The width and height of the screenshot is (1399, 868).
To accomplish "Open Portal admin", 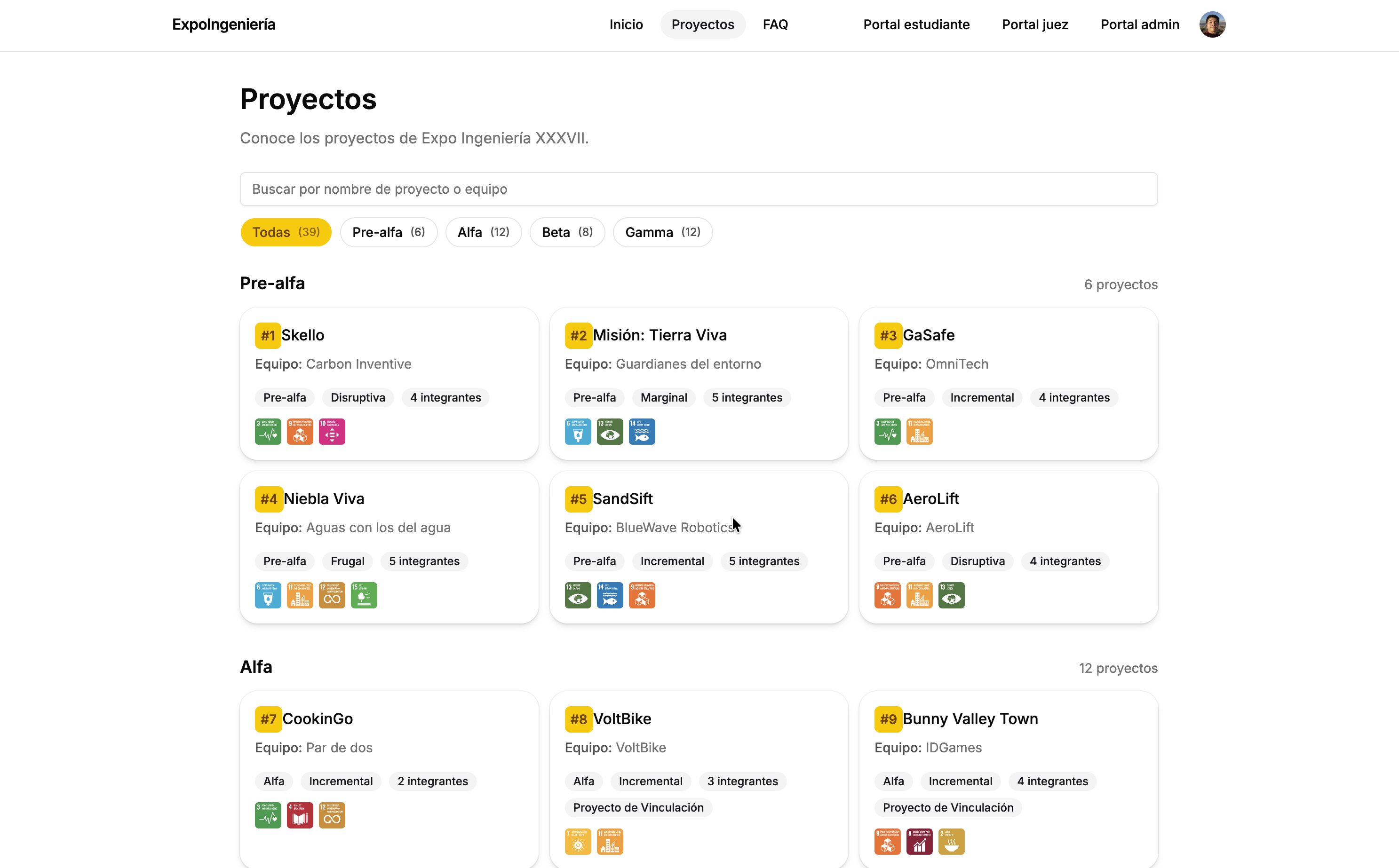I will pyautogui.click(x=1140, y=24).
